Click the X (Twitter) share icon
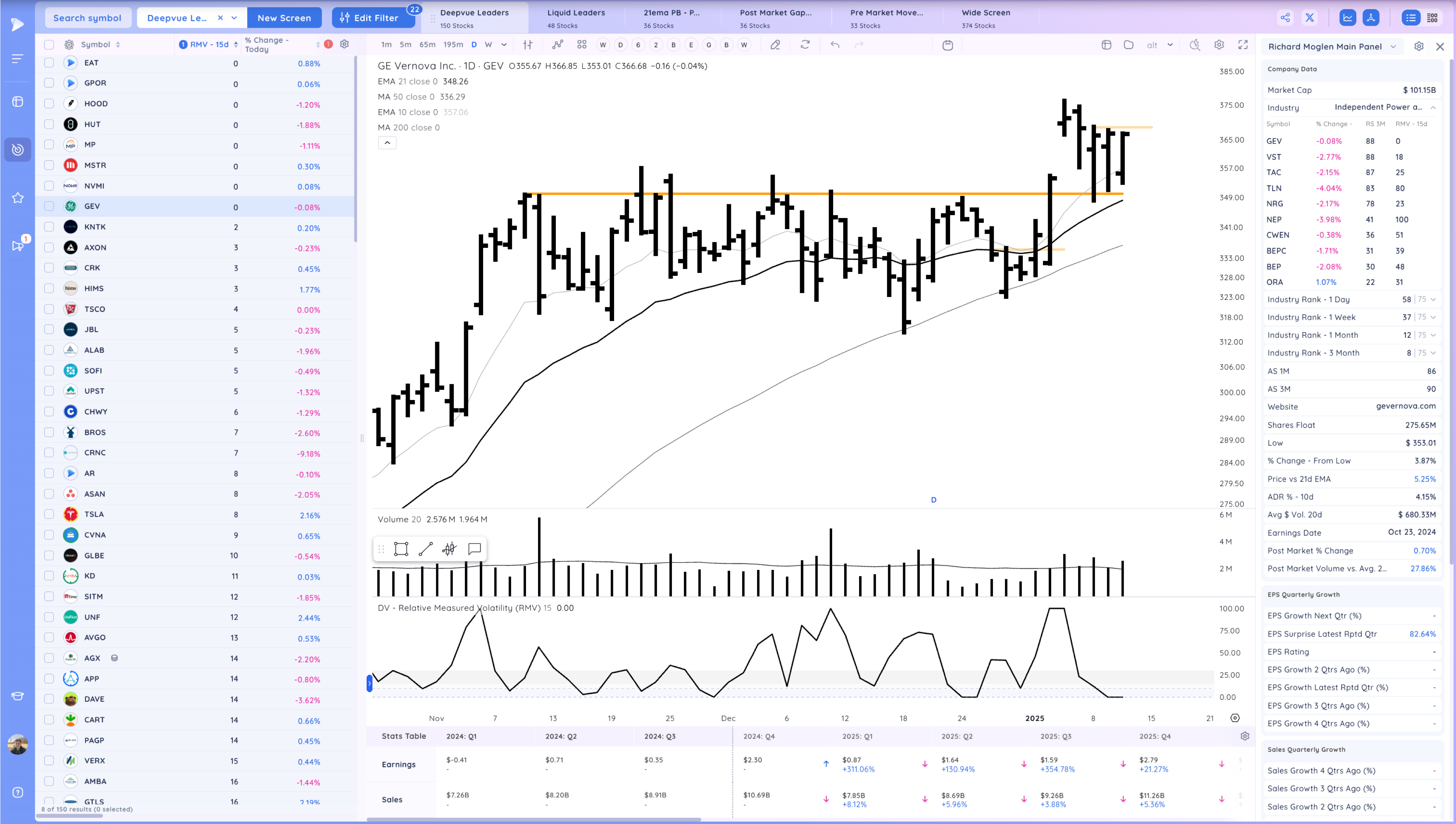Screen dimensions: 1456x824 1309,17
